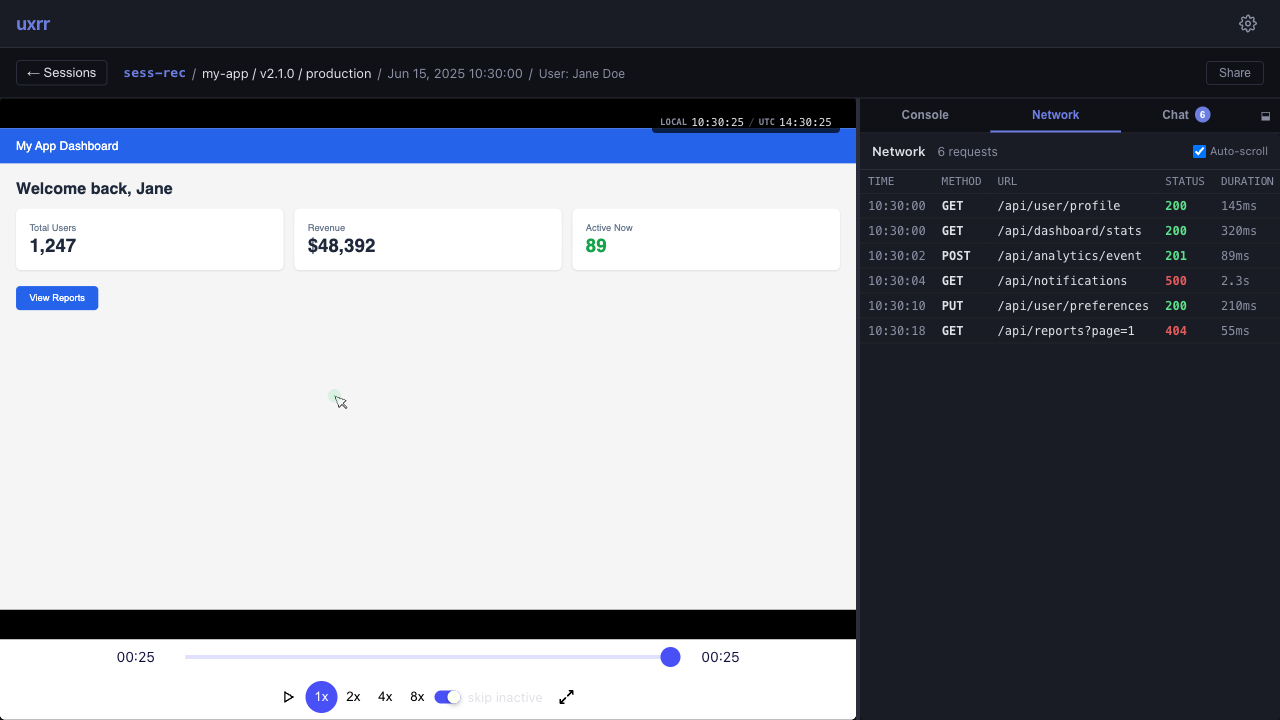The image size is (1280, 720).
Task: Click the Share button
Action: 1234,72
